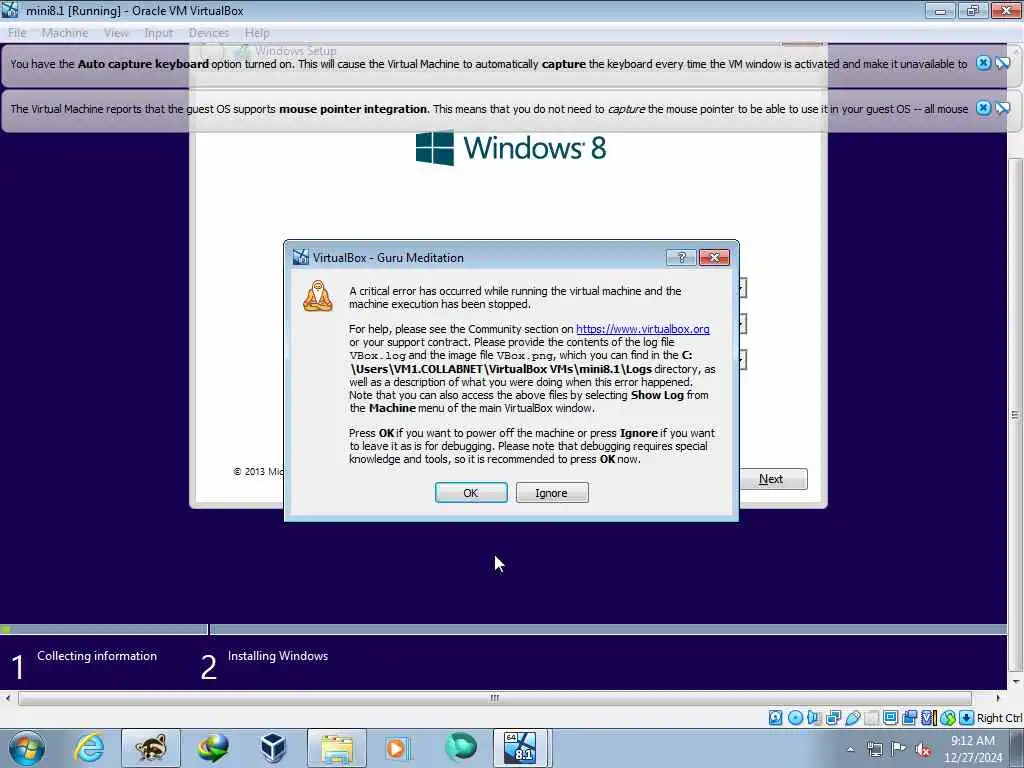1024x768 pixels.
Task: Open the Windows Start menu
Action: pos(27,748)
